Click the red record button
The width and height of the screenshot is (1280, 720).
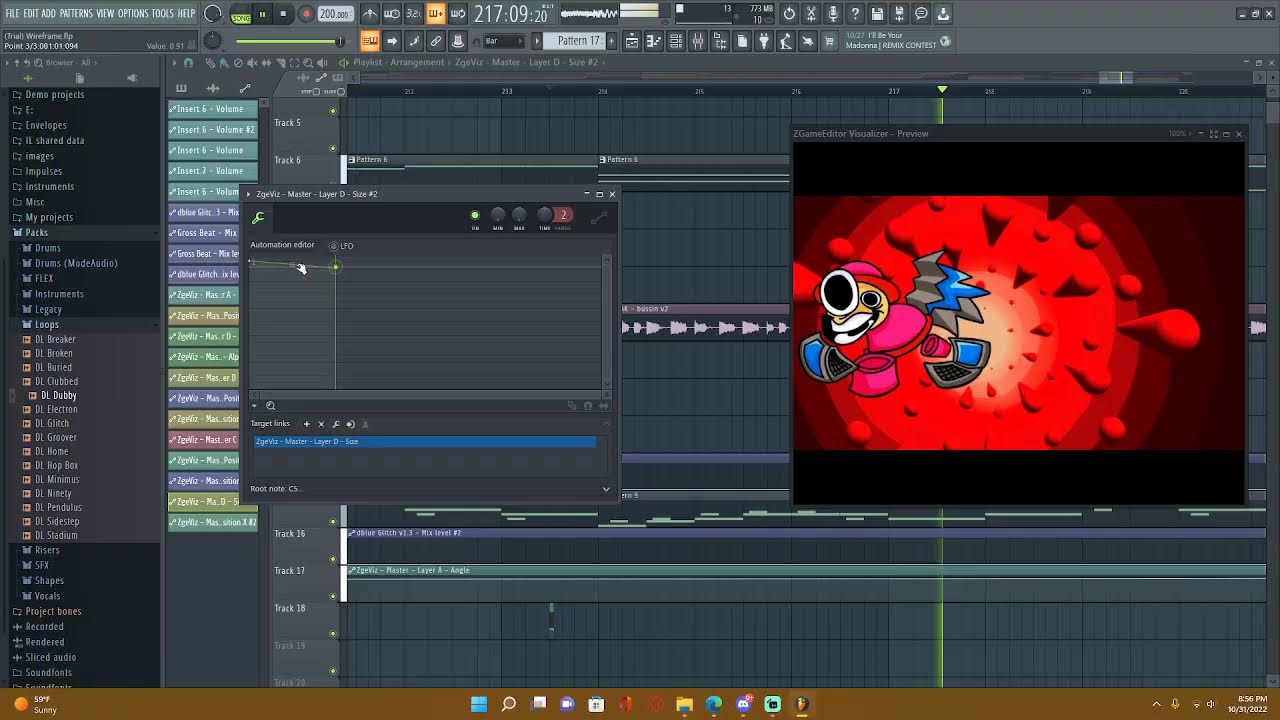306,15
